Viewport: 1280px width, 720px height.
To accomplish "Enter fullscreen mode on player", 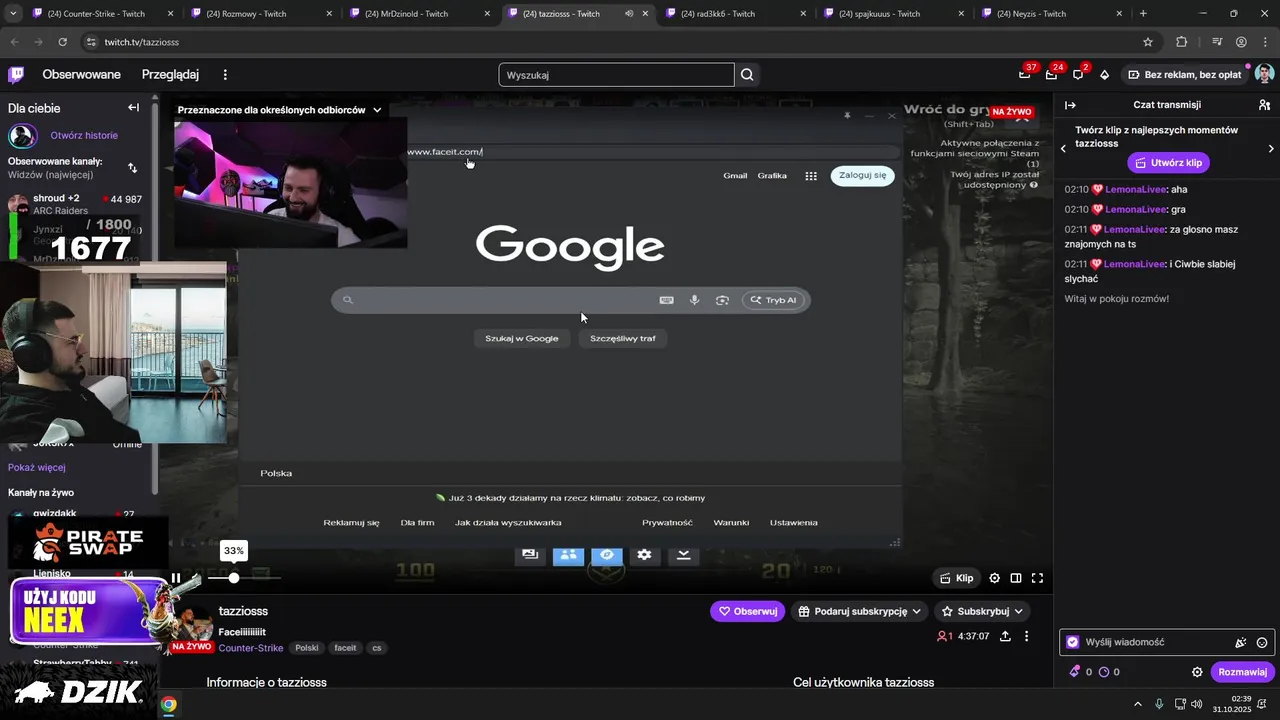I will pyautogui.click(x=1037, y=578).
